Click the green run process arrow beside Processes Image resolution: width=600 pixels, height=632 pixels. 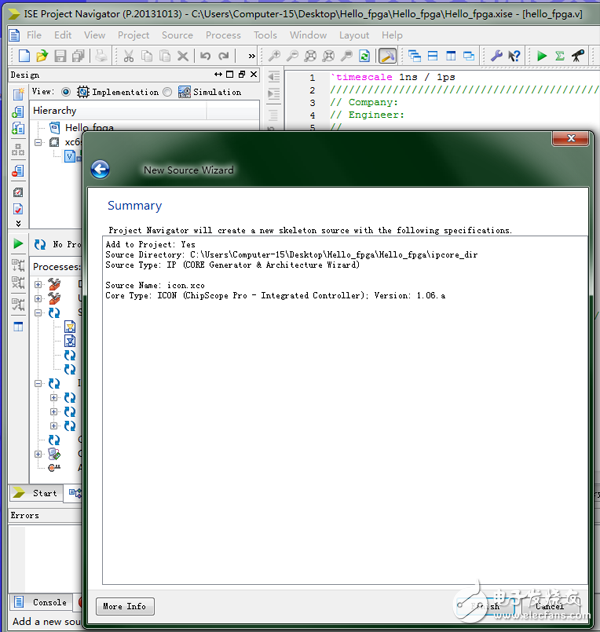[18, 244]
